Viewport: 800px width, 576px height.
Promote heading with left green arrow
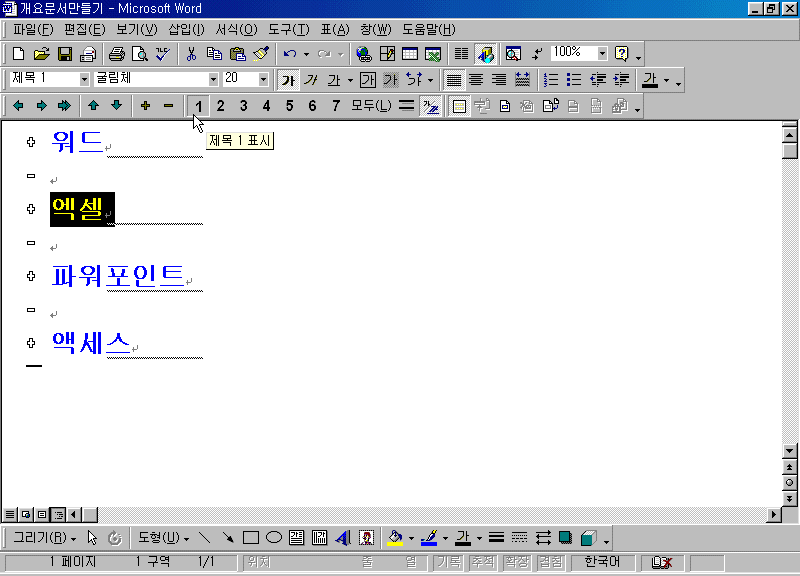[18, 106]
